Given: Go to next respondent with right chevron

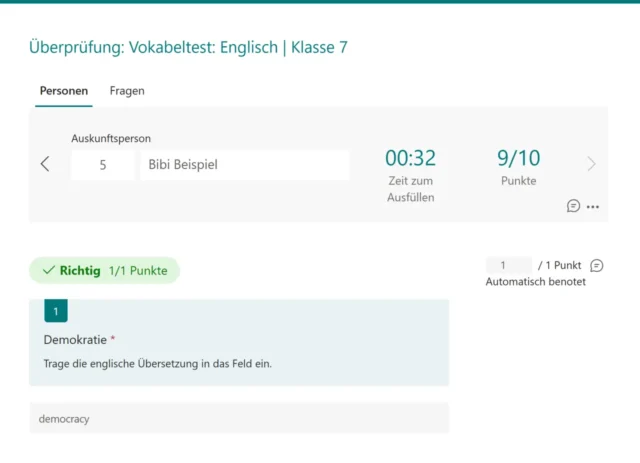Looking at the screenshot, I should tap(591, 164).
